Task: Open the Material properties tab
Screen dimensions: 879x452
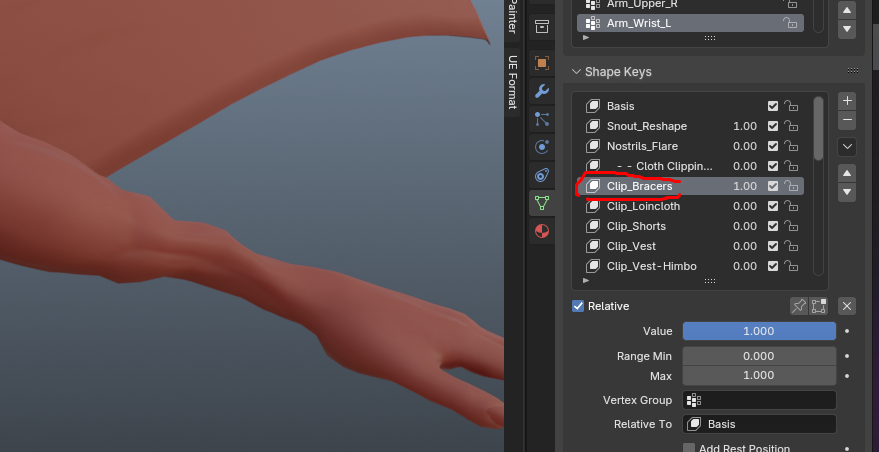Action: [x=542, y=231]
